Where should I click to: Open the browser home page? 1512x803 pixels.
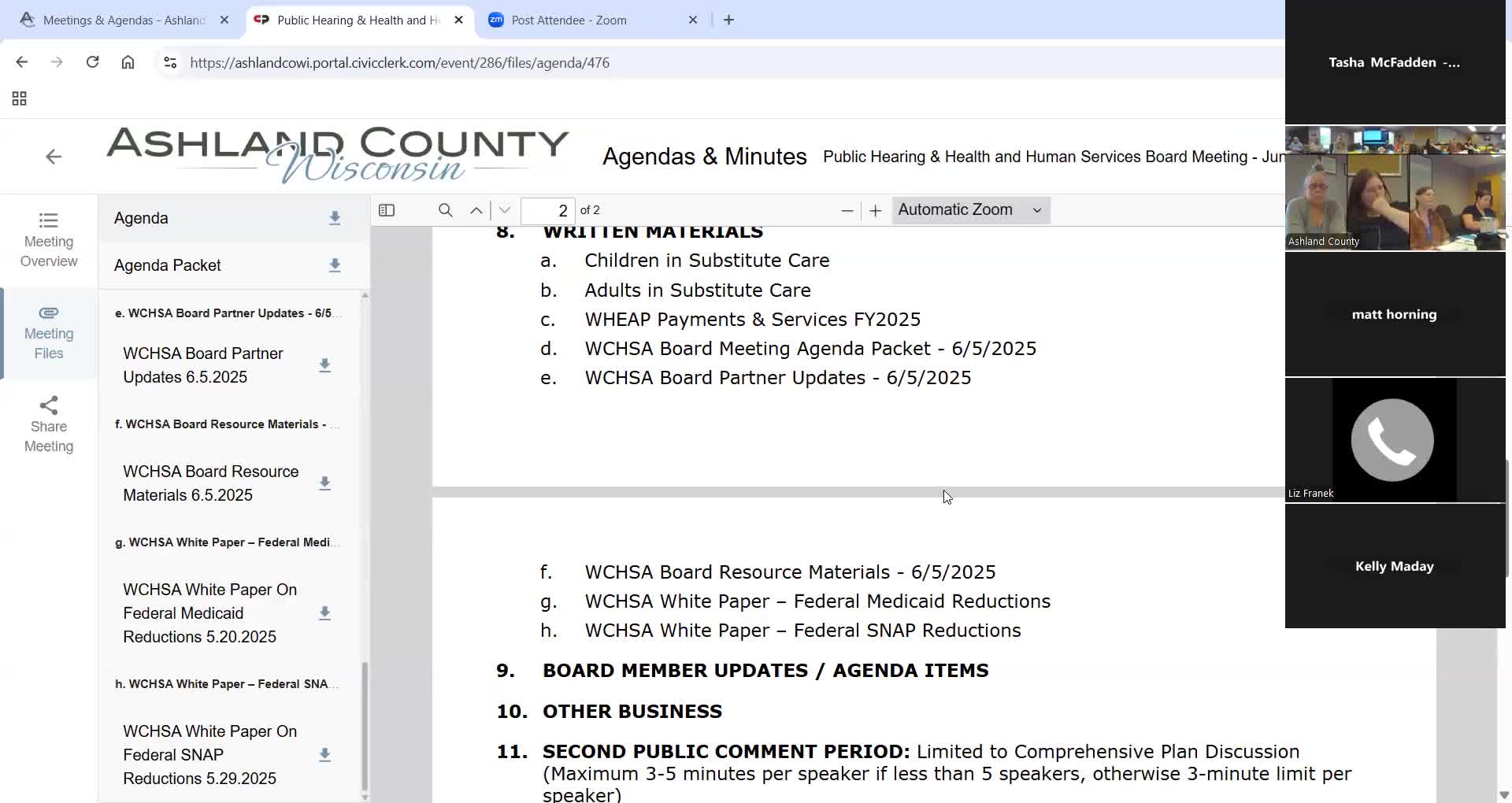[x=128, y=62]
